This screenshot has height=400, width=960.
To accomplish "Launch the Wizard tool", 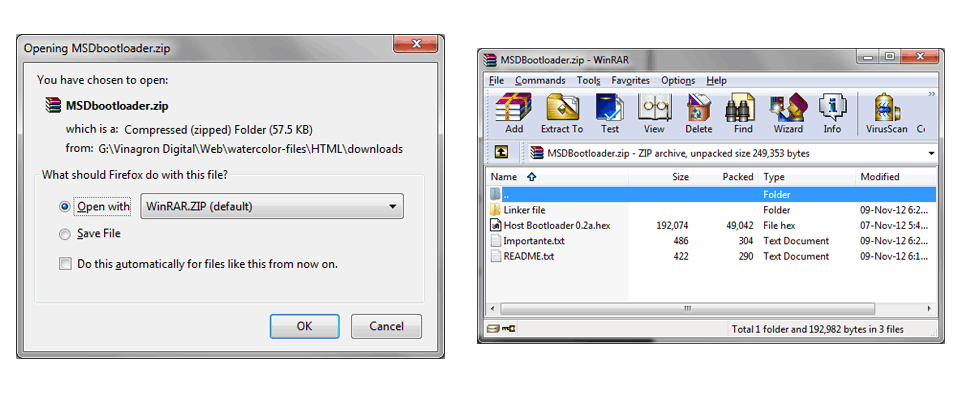I will (788, 113).
